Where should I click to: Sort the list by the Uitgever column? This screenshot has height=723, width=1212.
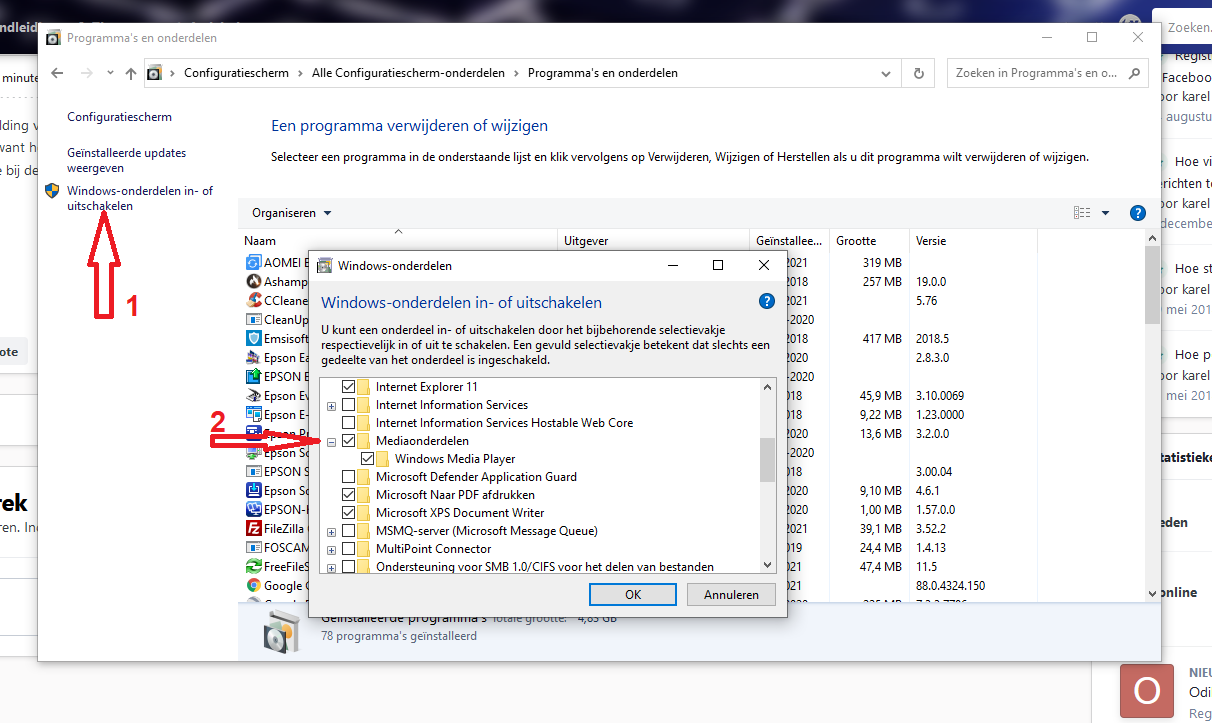(654, 241)
